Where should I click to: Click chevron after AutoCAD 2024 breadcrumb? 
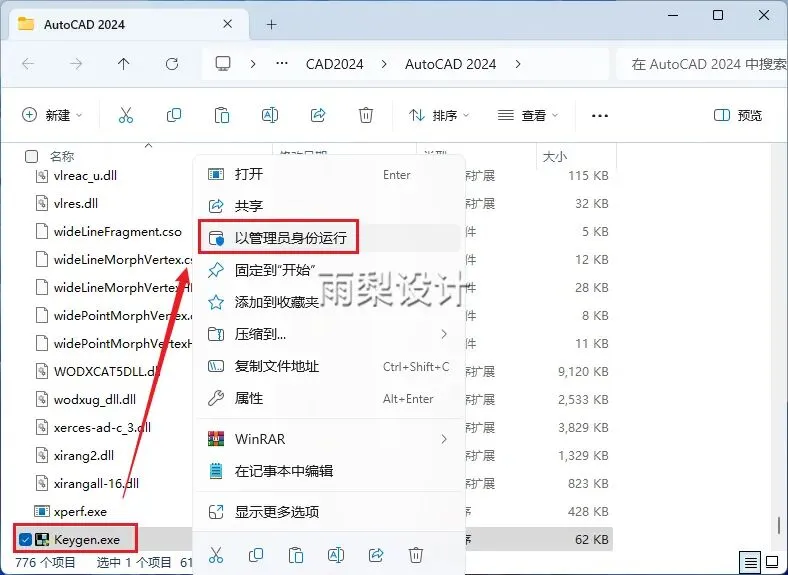tap(518, 64)
